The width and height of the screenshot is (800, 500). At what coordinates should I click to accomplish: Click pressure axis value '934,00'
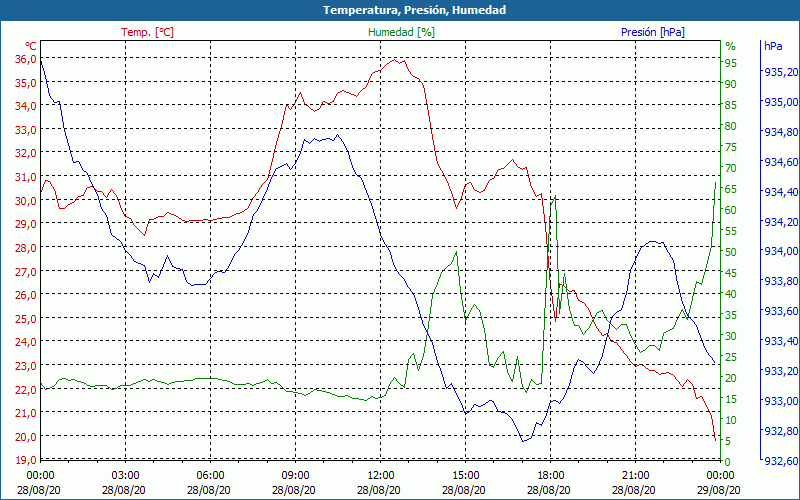781,252
